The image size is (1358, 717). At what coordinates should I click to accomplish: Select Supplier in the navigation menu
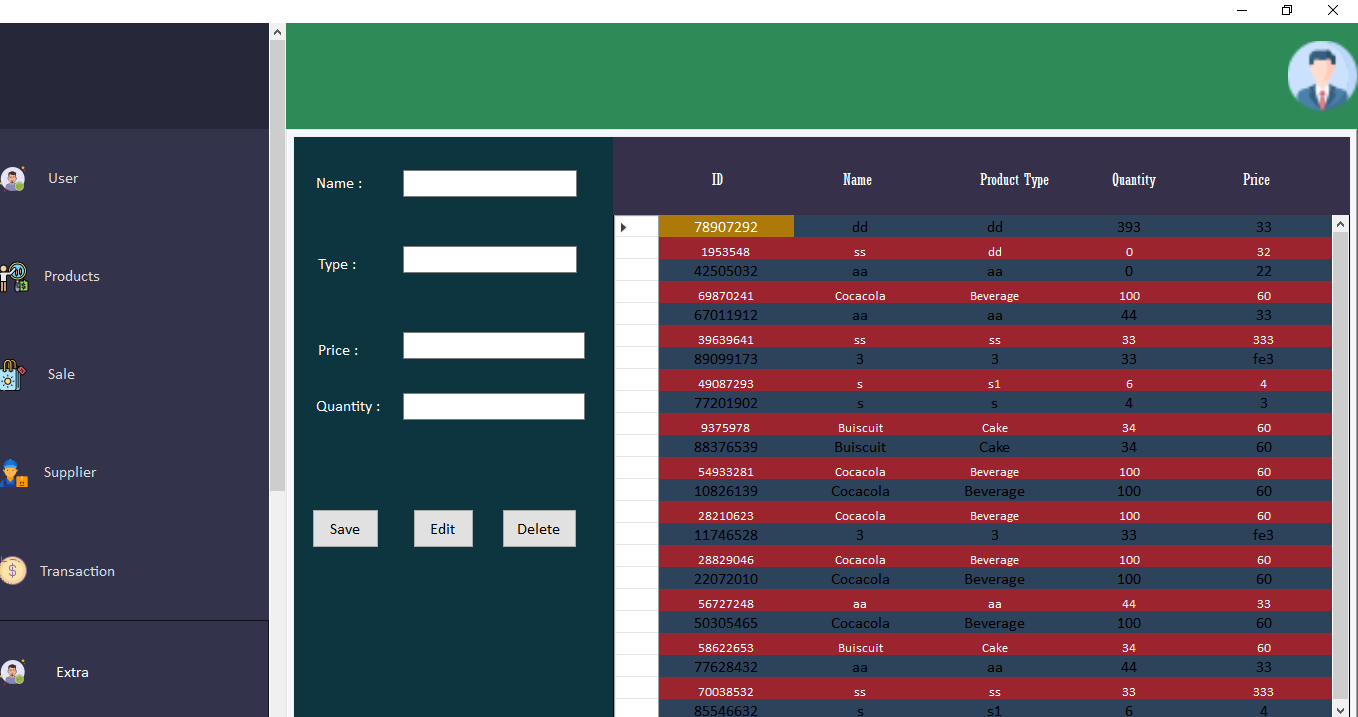pos(69,472)
